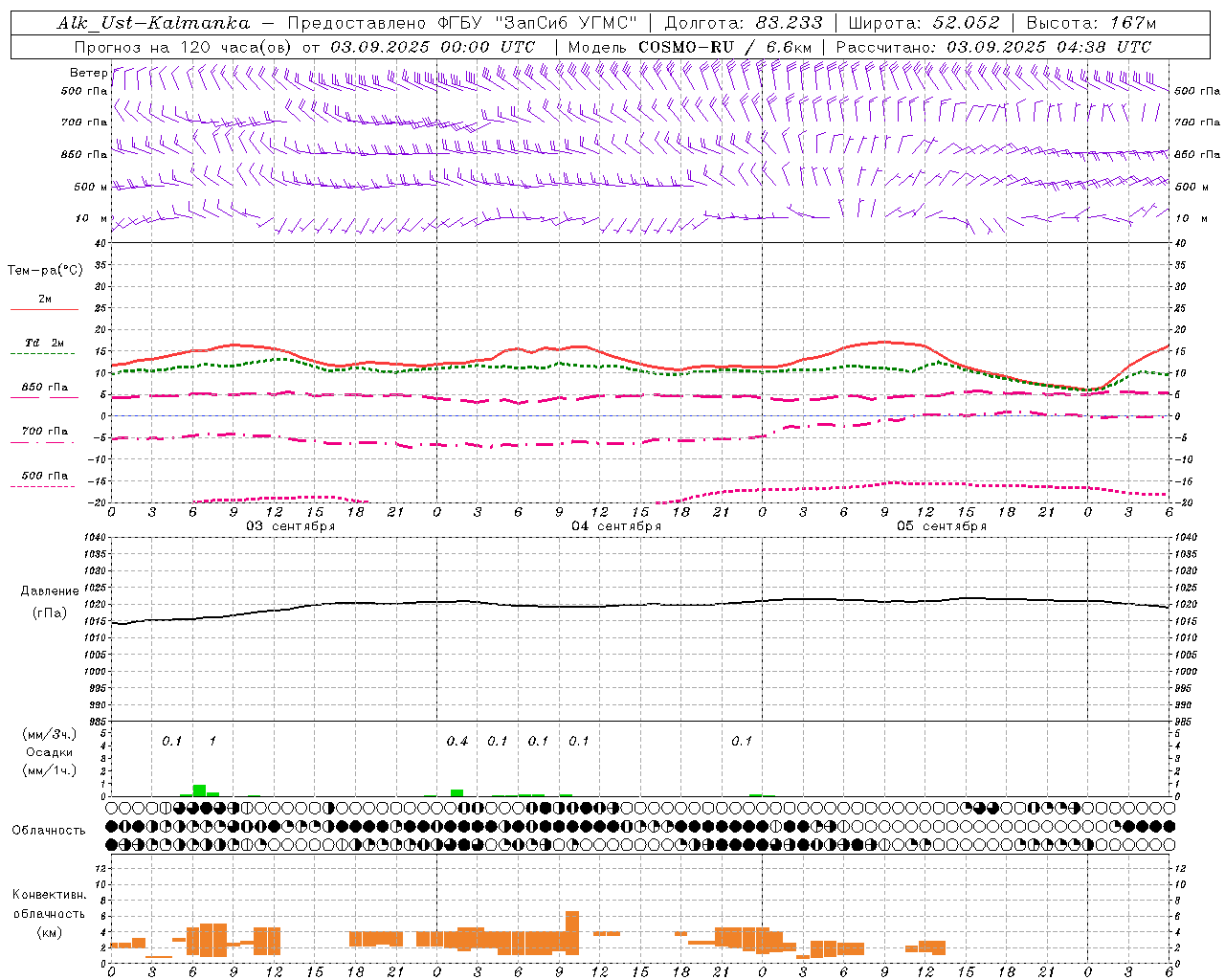1225x980 pixels.
Task: Click the (мм/3ч.) unit label
Action: coord(50,734)
